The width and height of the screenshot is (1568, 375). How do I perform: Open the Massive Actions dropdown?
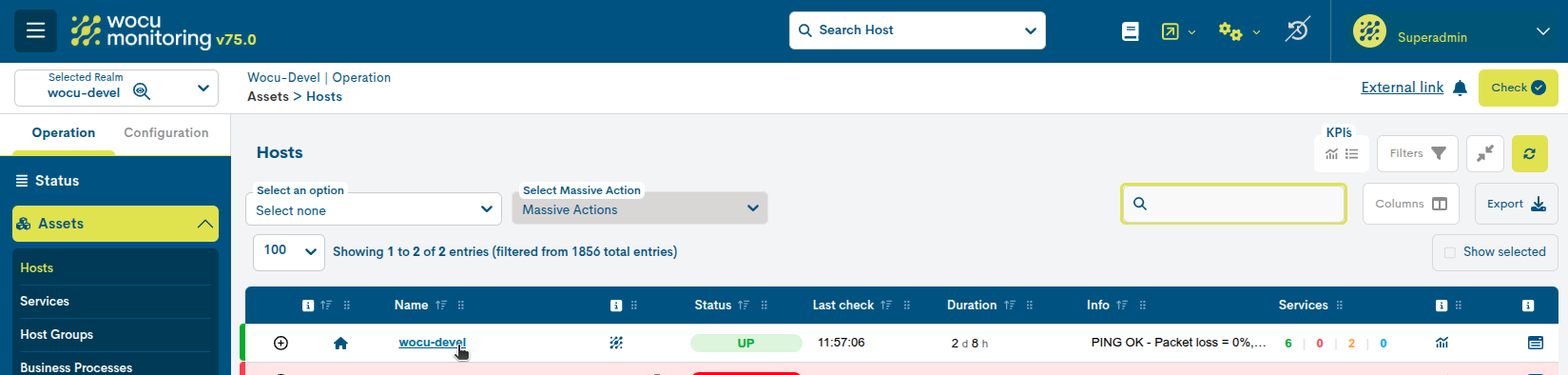[x=640, y=208]
